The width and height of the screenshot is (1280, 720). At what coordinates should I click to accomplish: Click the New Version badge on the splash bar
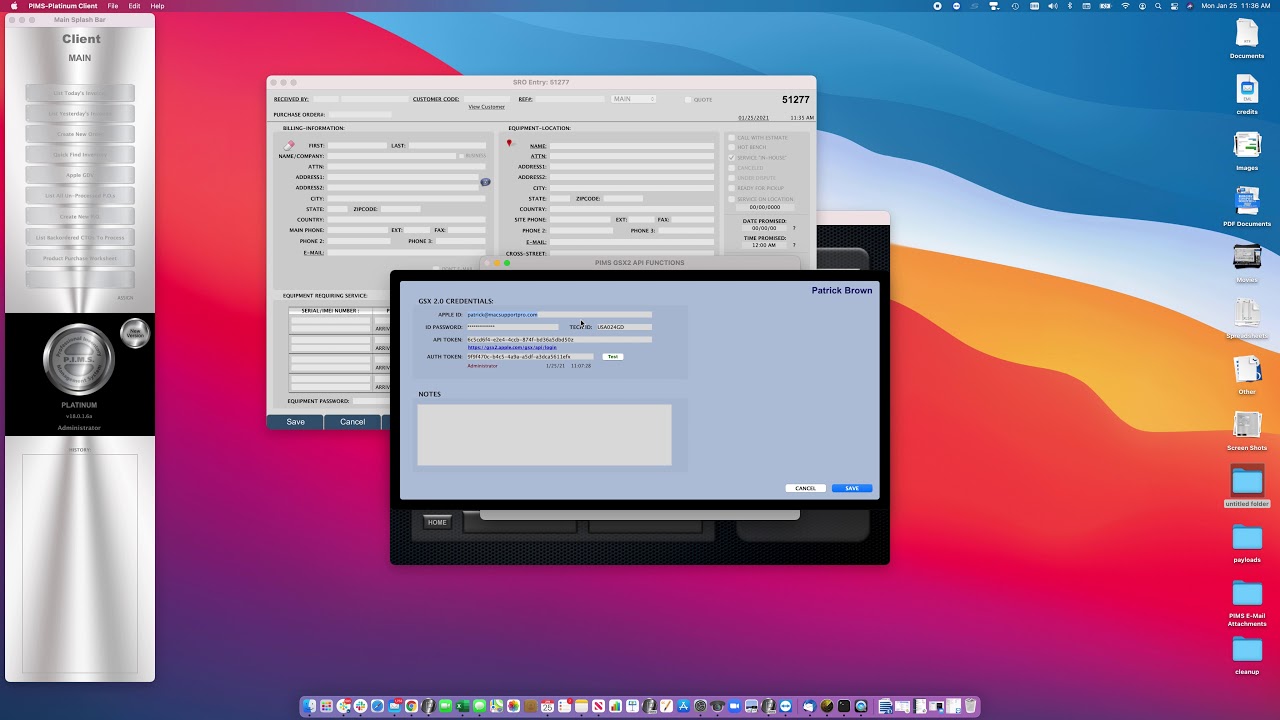point(135,333)
